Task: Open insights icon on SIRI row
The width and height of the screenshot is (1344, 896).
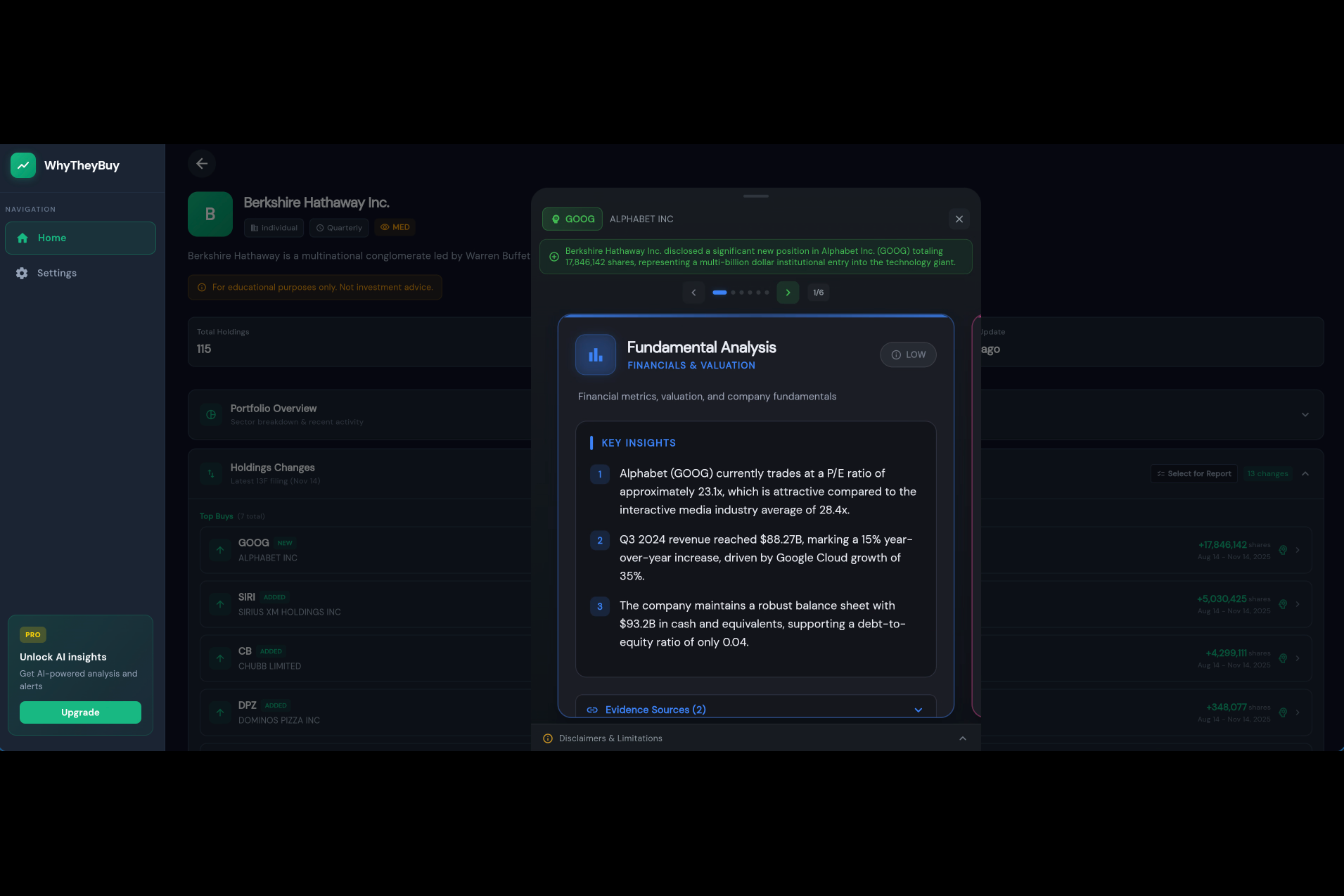Action: click(1283, 604)
